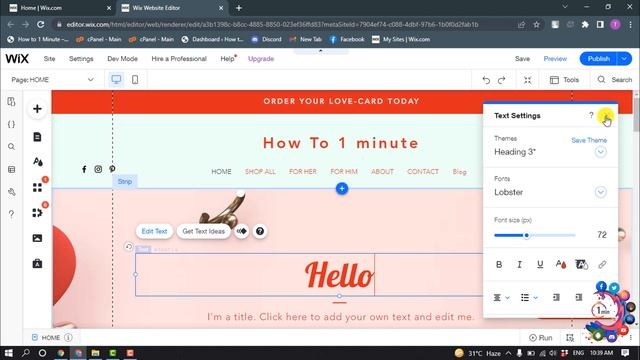Open the Help menu
Viewport: 640px width, 360px height.
(x=228, y=59)
